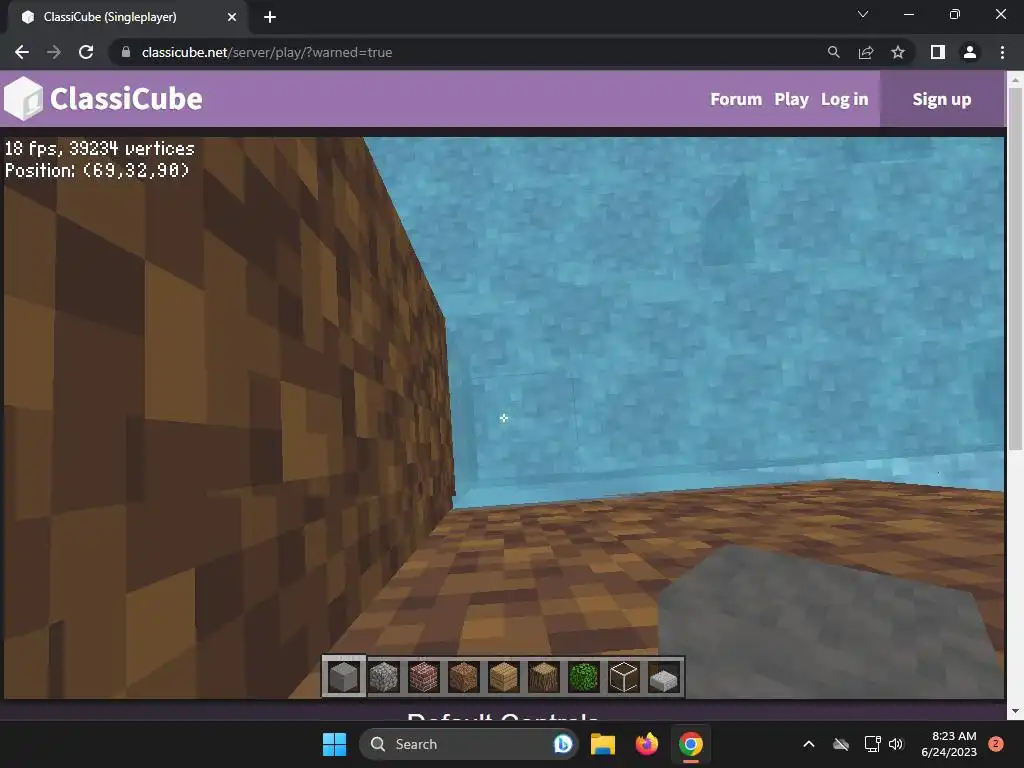This screenshot has width=1024, height=768.
Task: Open the network status tray icon
Action: click(x=872, y=744)
